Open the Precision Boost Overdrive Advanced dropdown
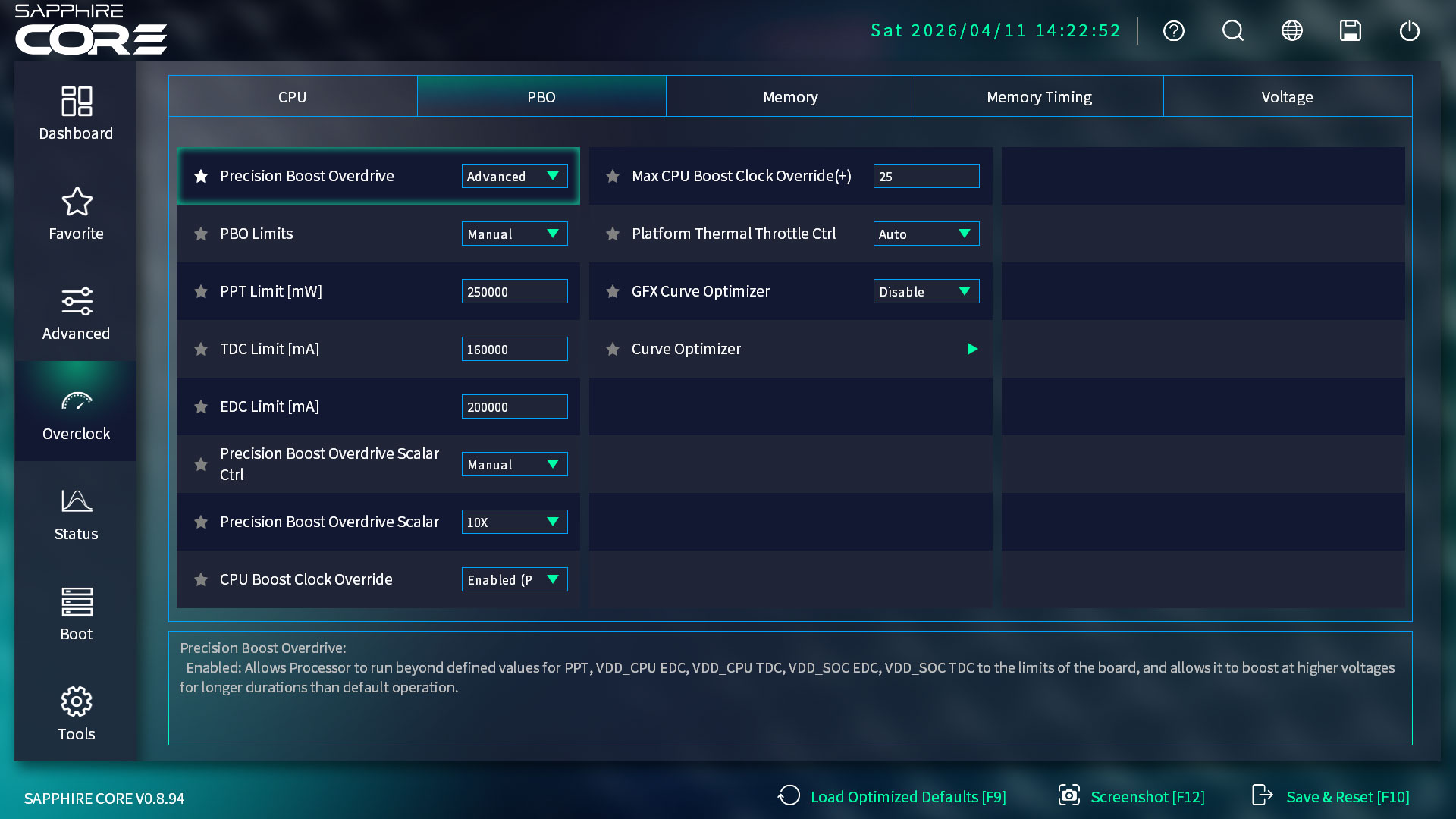The image size is (1456, 819). 514,177
